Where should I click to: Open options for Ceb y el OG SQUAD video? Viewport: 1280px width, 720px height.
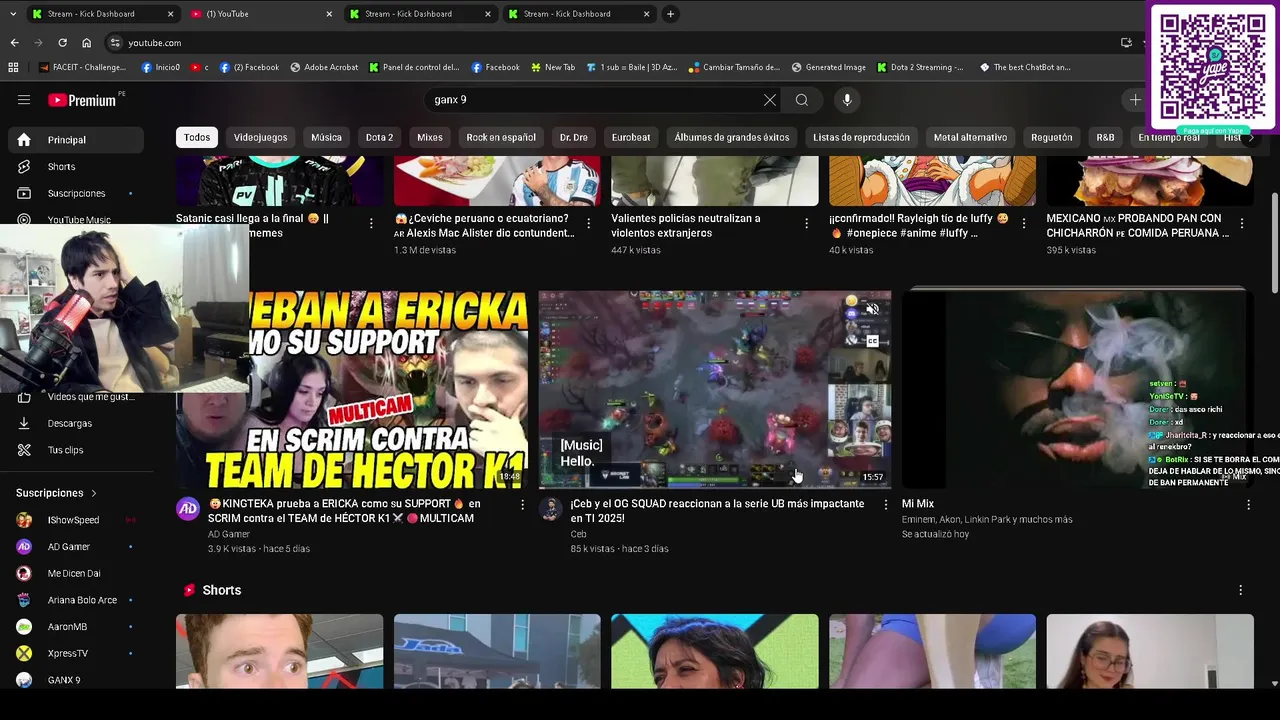885,505
